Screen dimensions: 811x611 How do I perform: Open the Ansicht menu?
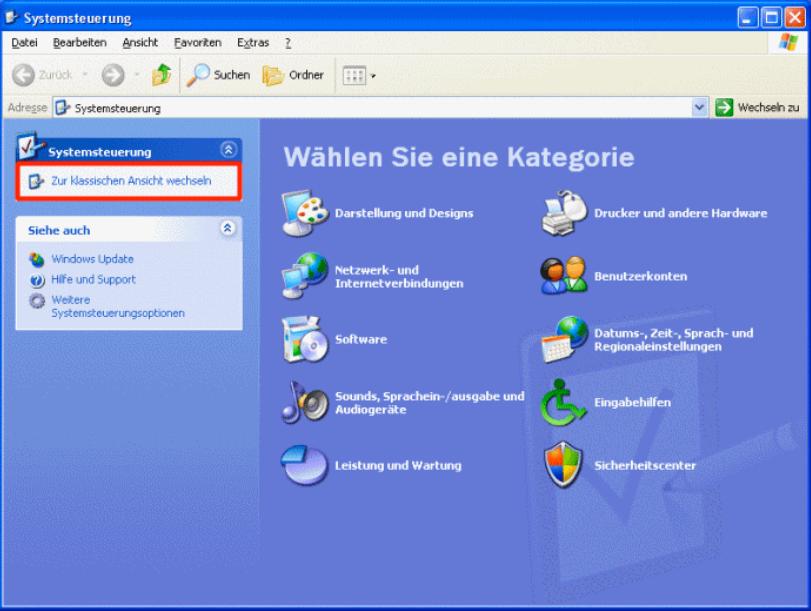pyautogui.click(x=140, y=42)
